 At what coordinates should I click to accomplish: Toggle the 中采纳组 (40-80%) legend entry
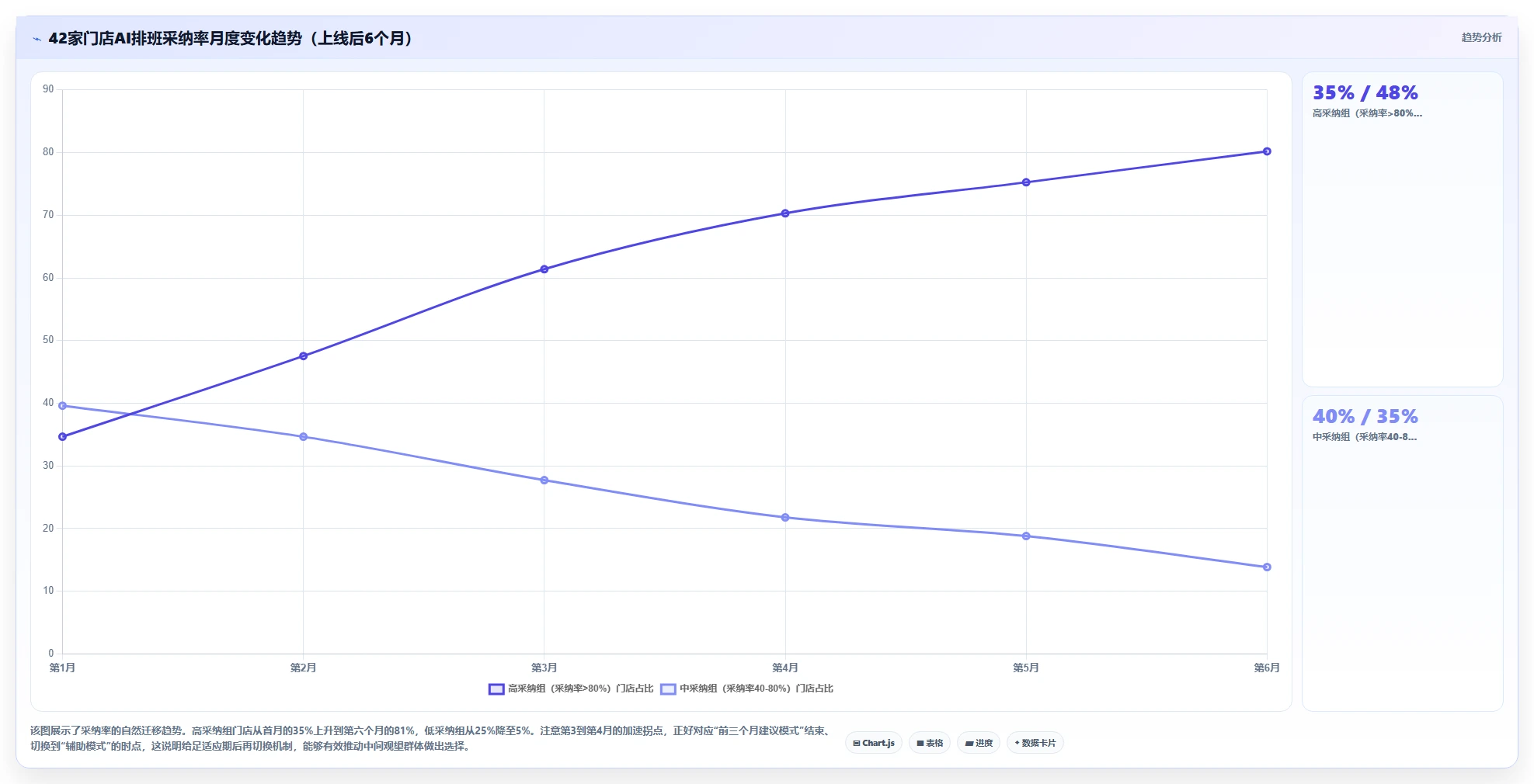(x=746, y=689)
